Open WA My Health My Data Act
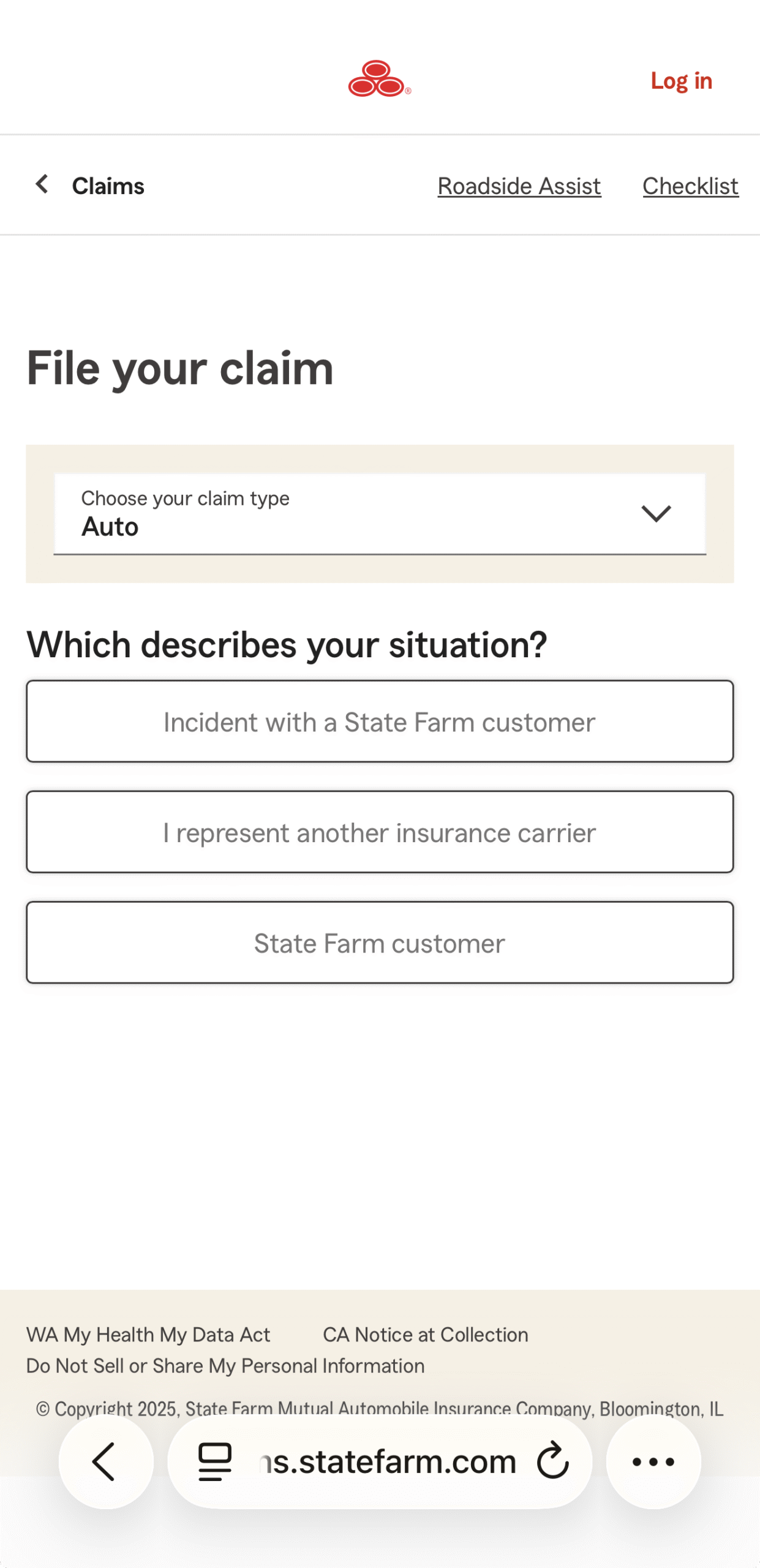This screenshot has width=760, height=1568. tap(148, 1335)
